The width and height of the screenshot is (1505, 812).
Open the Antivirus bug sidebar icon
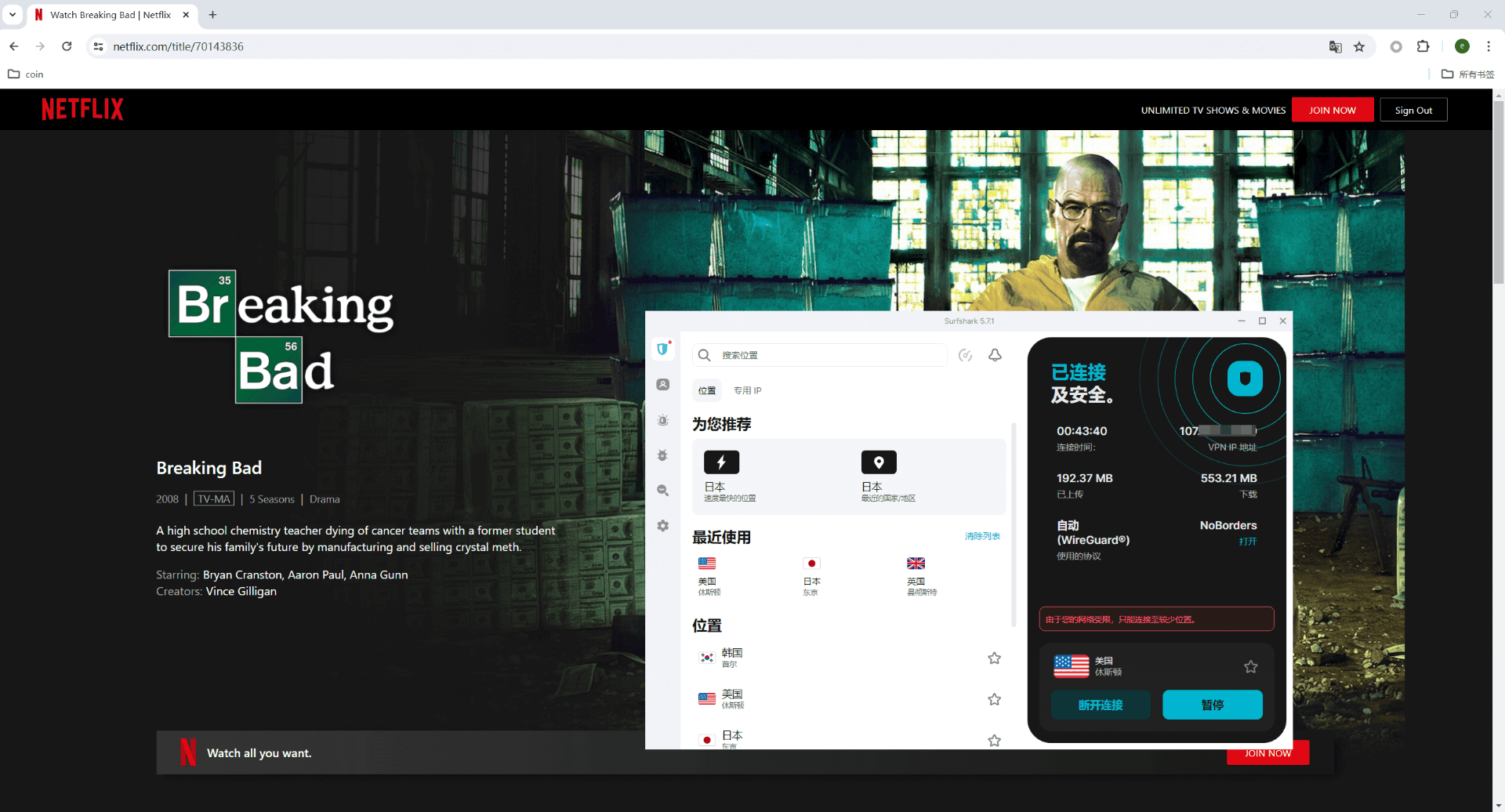[663, 455]
